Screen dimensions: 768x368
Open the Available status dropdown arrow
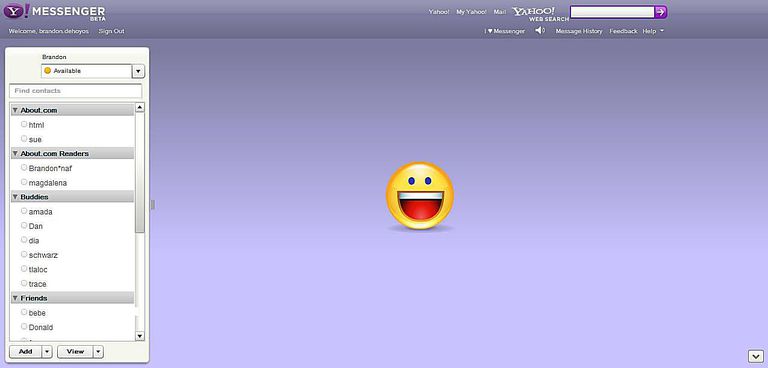(138, 72)
